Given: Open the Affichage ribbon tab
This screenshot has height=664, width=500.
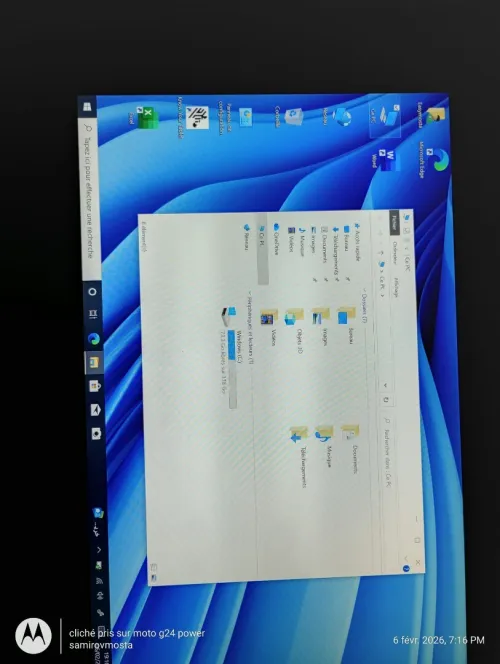Looking at the screenshot, I should 396,287.
